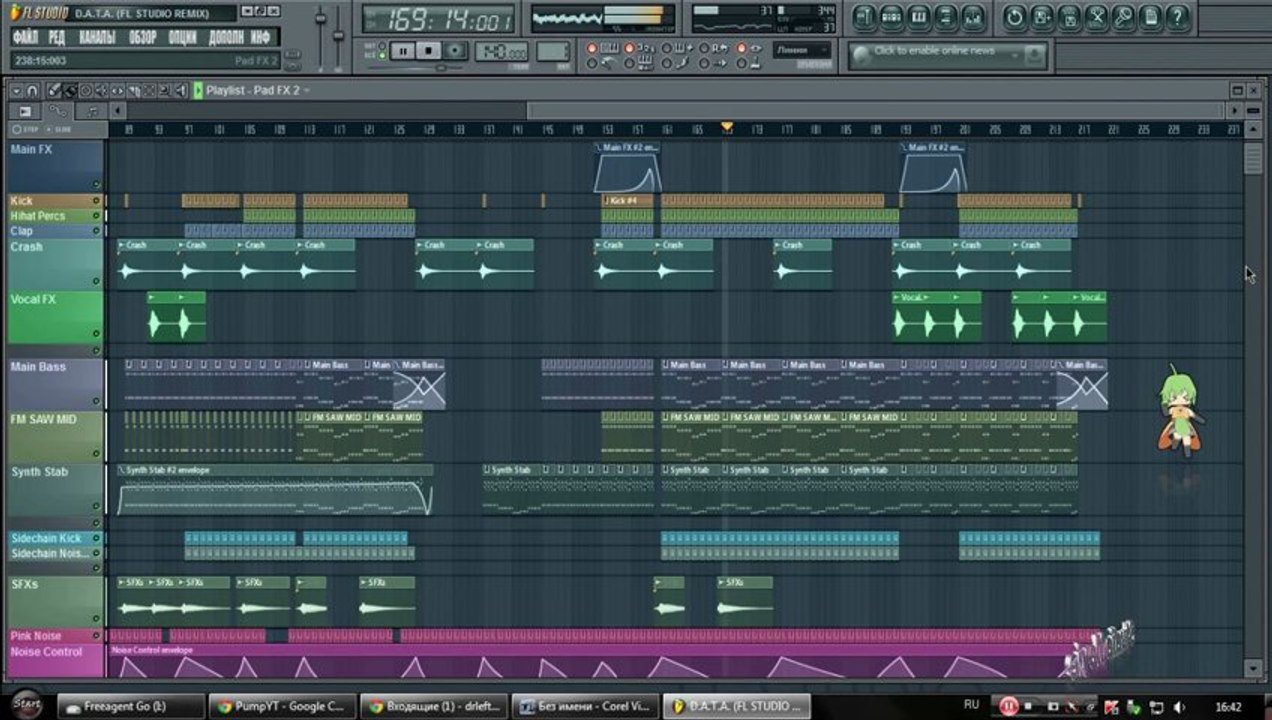1272x720 pixels.
Task: Open the help question mark icon
Action: (1177, 18)
